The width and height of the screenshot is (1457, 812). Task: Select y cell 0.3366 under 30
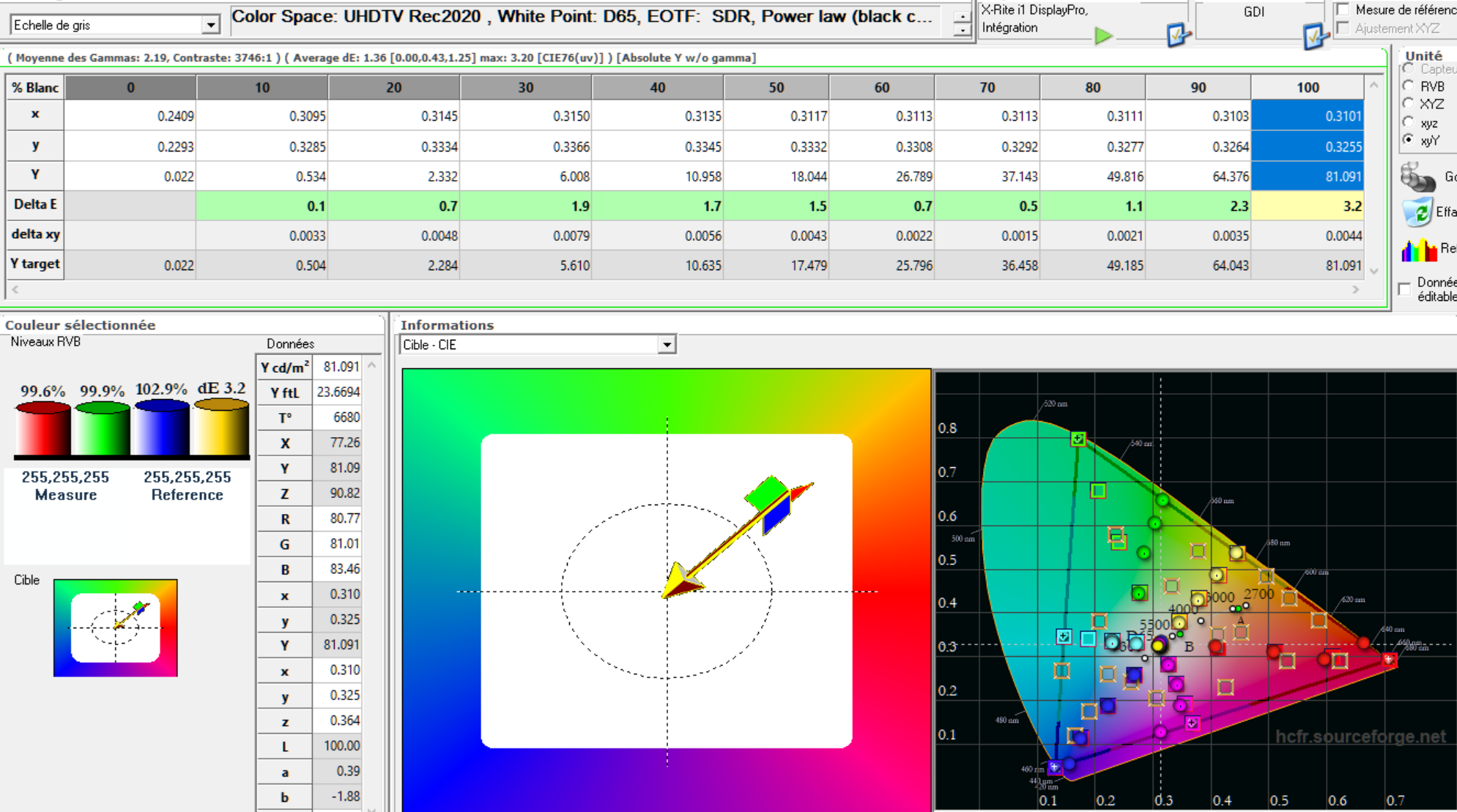526,146
